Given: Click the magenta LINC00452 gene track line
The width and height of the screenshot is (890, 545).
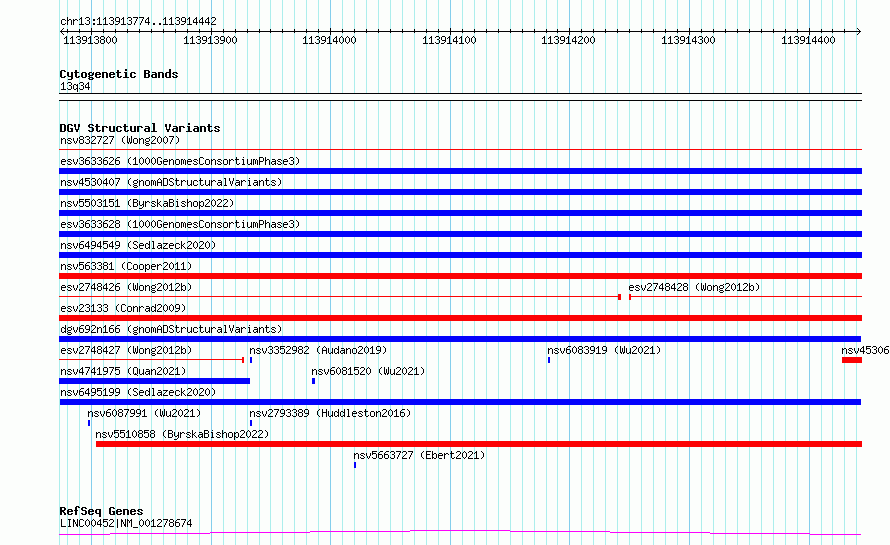Looking at the screenshot, I should coord(460,533).
